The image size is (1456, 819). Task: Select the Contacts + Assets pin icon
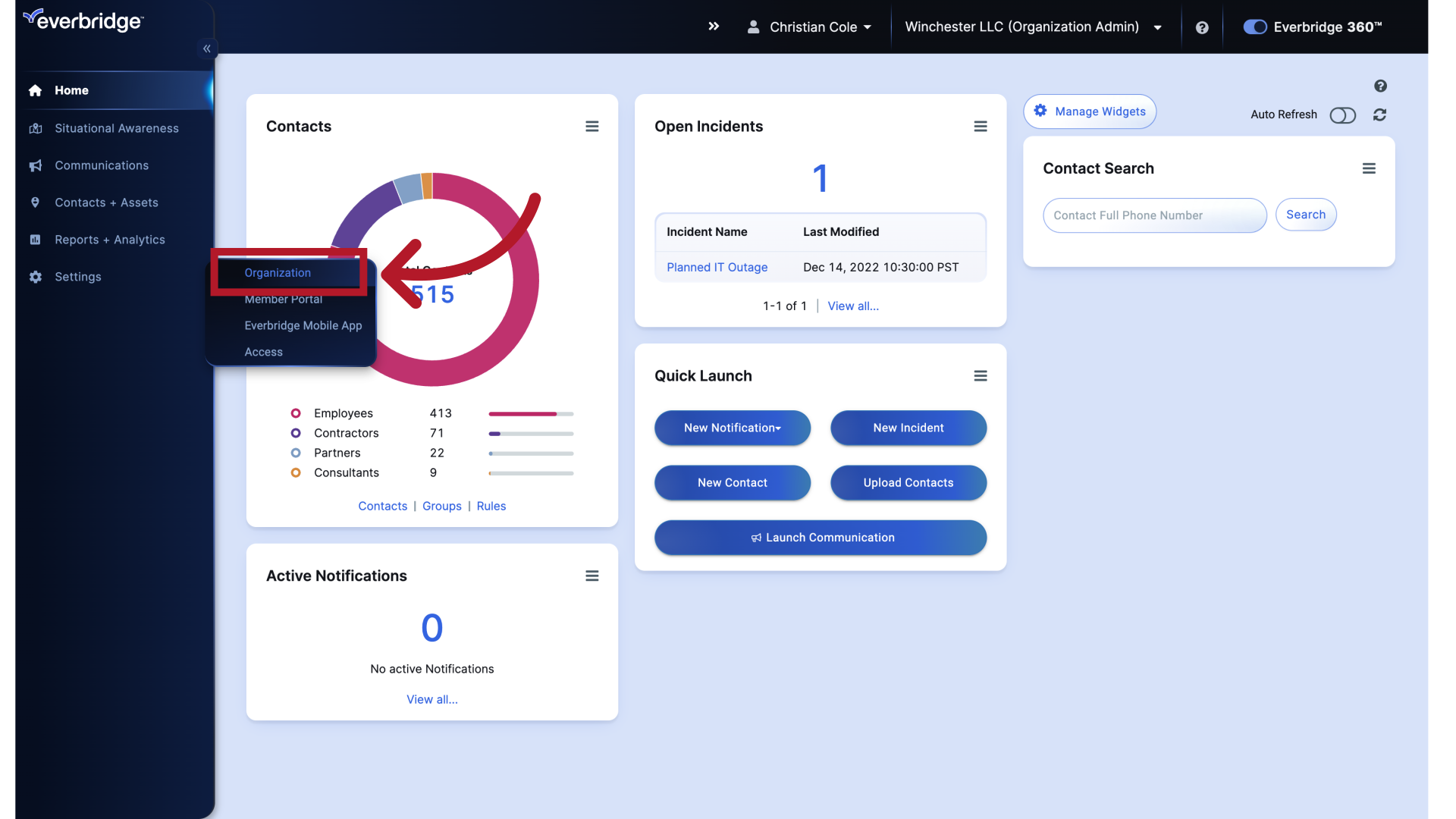(35, 202)
